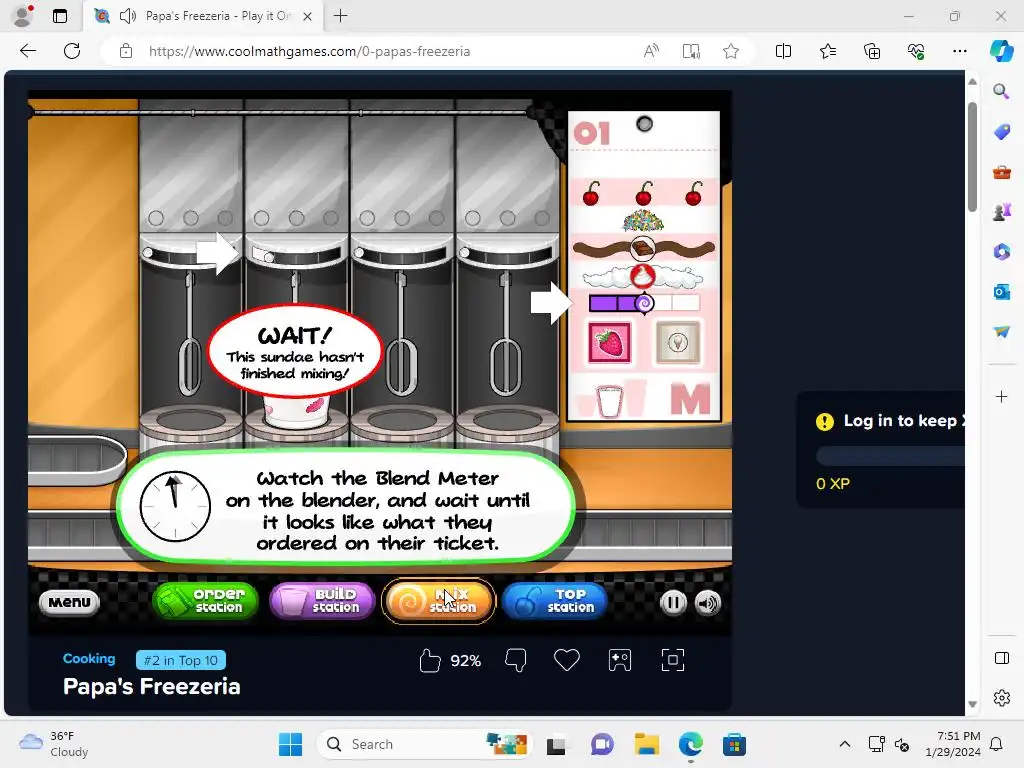Open File Explorer from taskbar
This screenshot has width=1024, height=768.
click(647, 744)
